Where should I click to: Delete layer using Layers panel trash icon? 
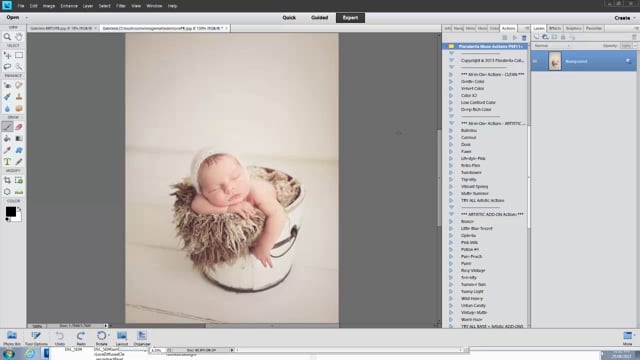(x=634, y=37)
